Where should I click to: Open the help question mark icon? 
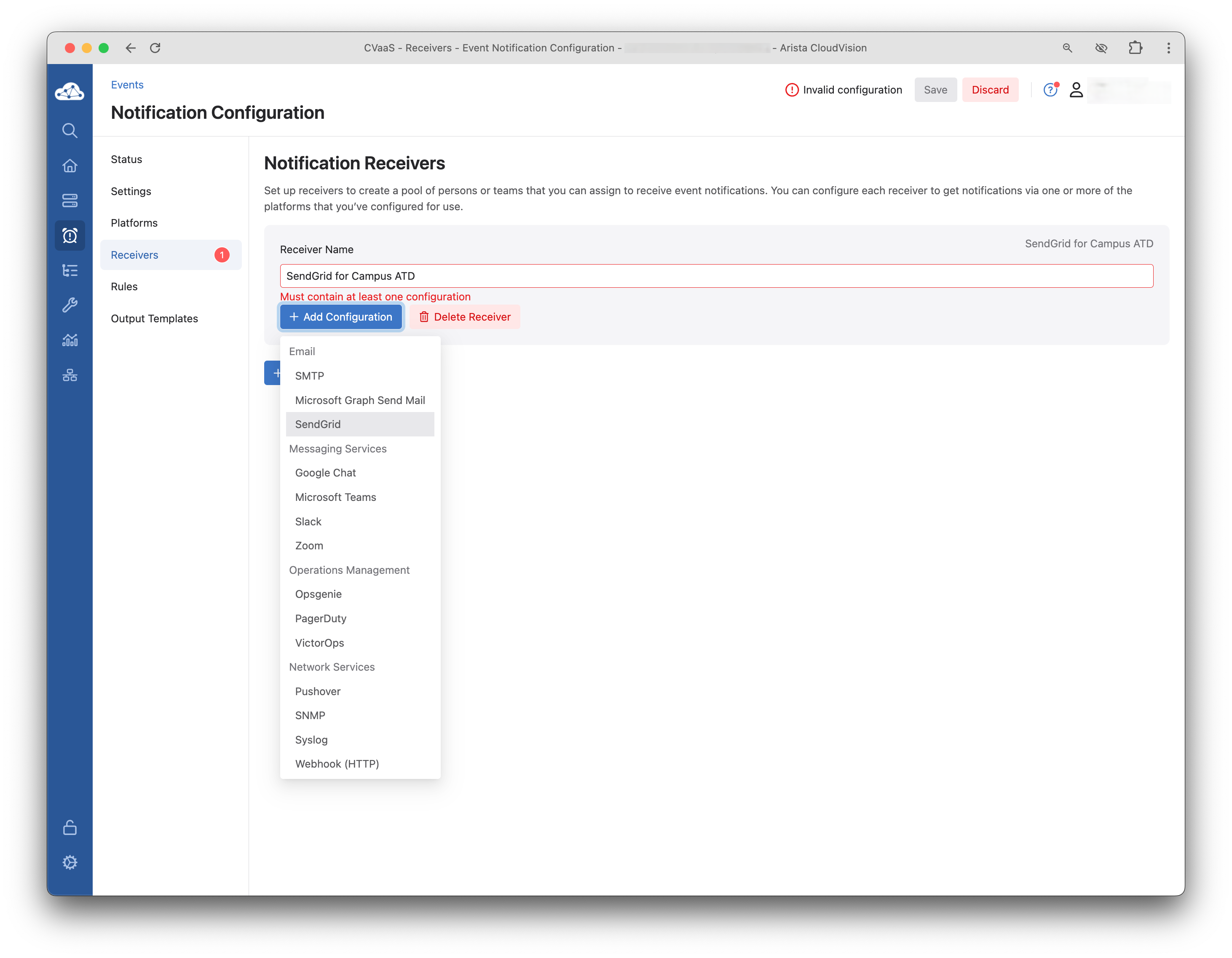pos(1050,90)
